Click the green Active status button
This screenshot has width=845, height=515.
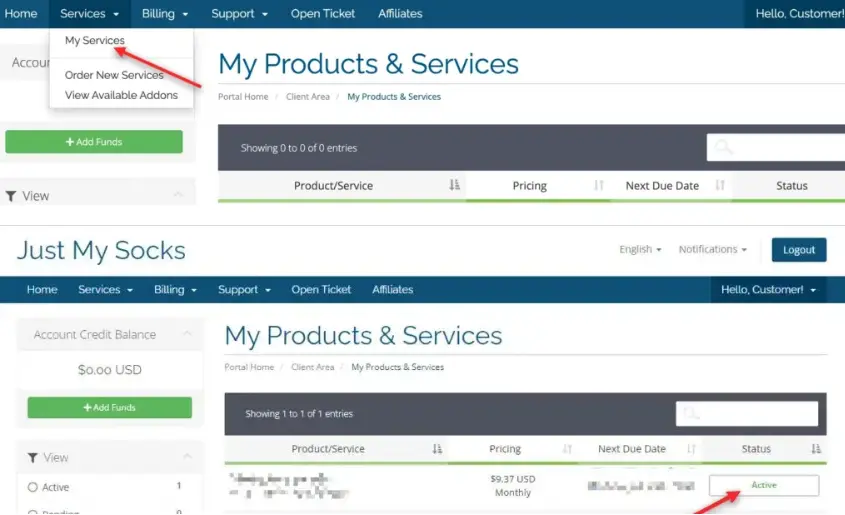point(764,485)
